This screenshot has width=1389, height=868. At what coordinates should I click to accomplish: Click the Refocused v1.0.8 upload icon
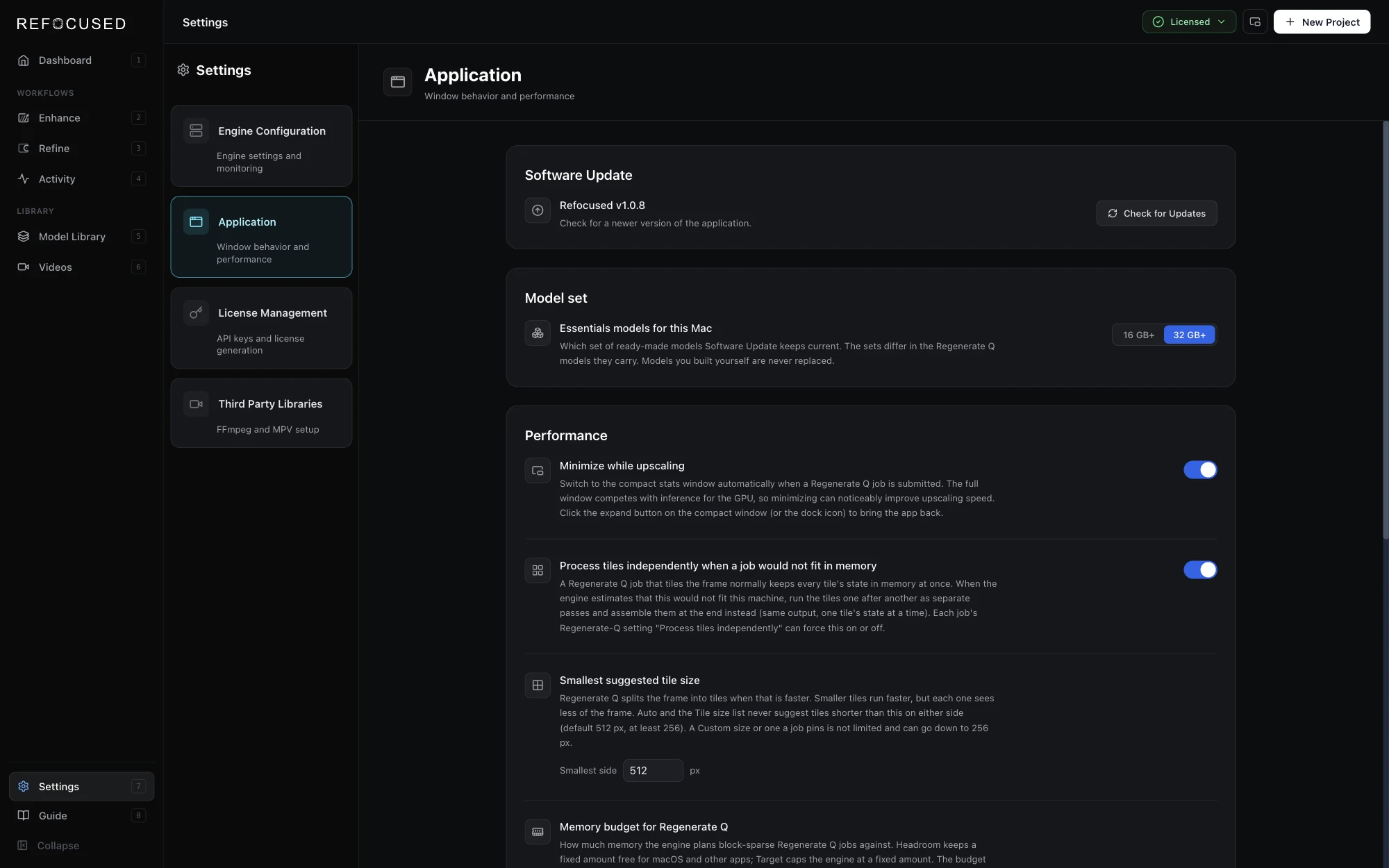pyautogui.click(x=538, y=210)
